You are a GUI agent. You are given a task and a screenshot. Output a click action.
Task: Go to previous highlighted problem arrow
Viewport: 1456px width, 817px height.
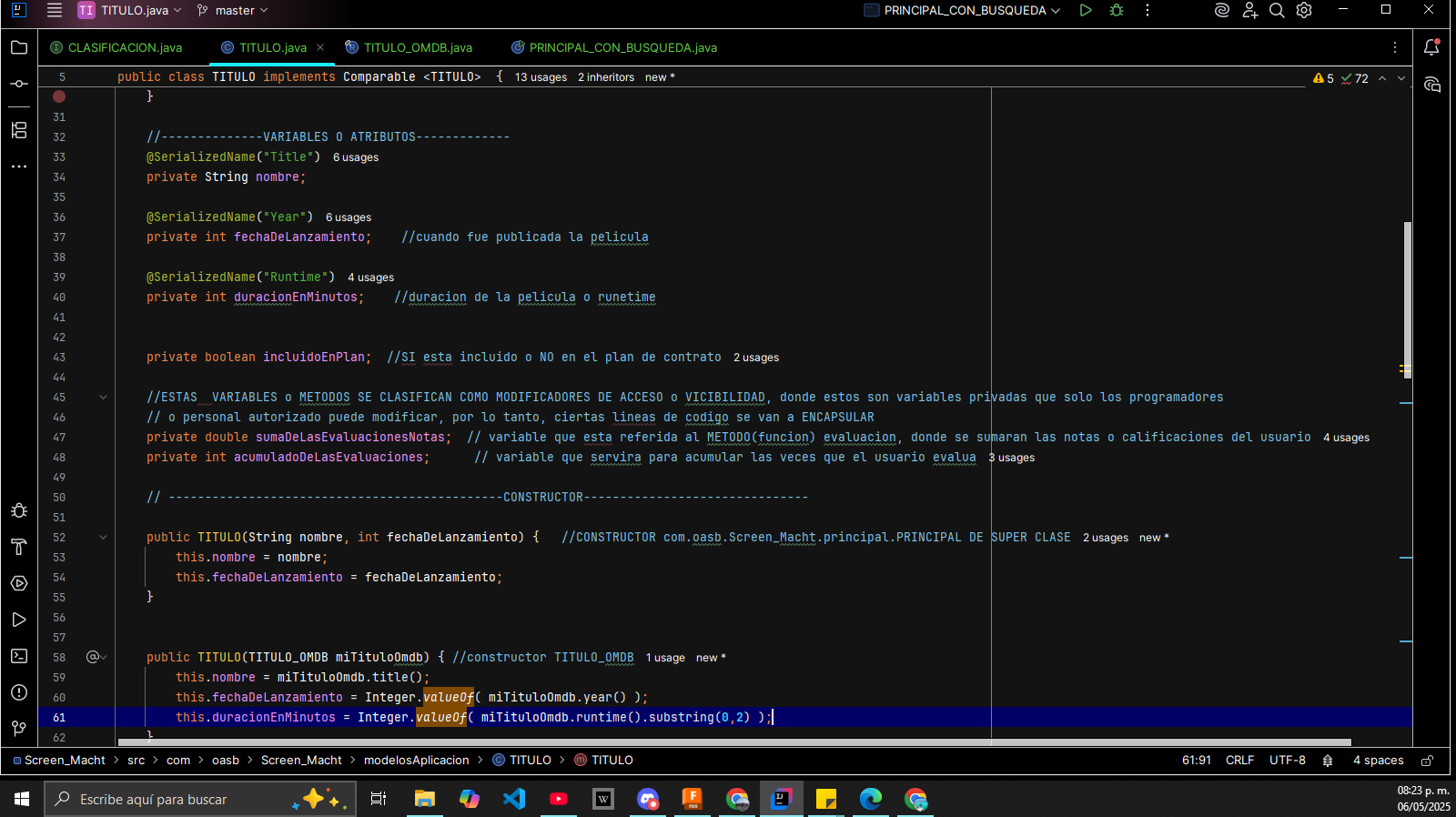pyautogui.click(x=1382, y=78)
